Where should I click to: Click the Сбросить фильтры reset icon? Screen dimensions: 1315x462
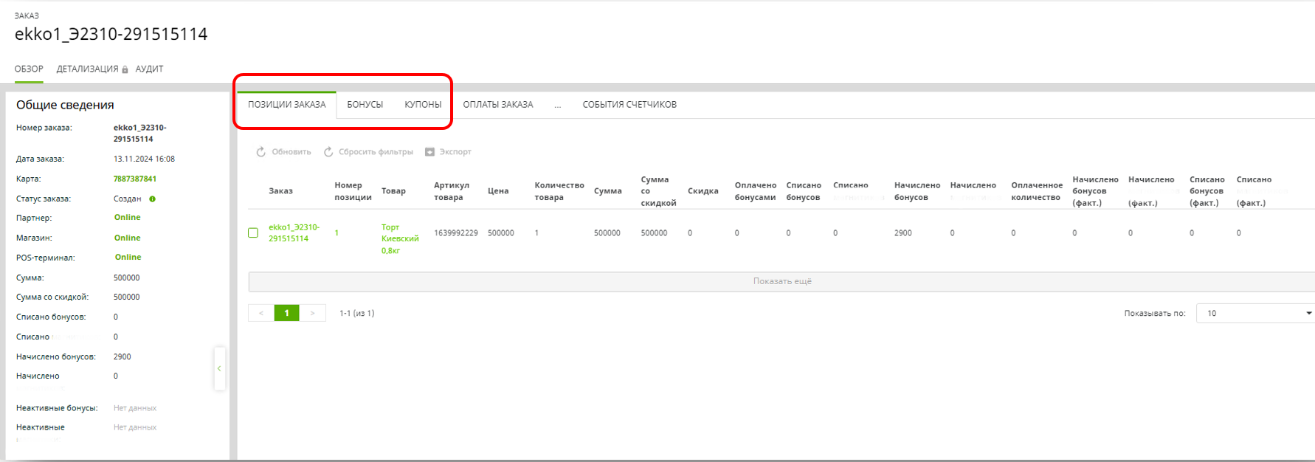point(328,152)
